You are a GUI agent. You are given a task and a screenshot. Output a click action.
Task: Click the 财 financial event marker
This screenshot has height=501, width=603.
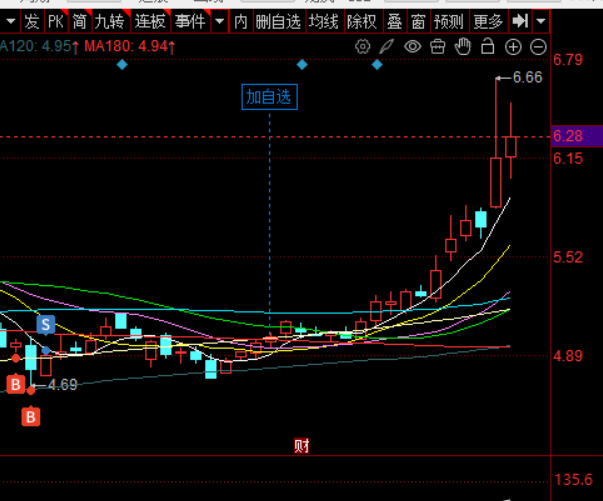(x=302, y=446)
